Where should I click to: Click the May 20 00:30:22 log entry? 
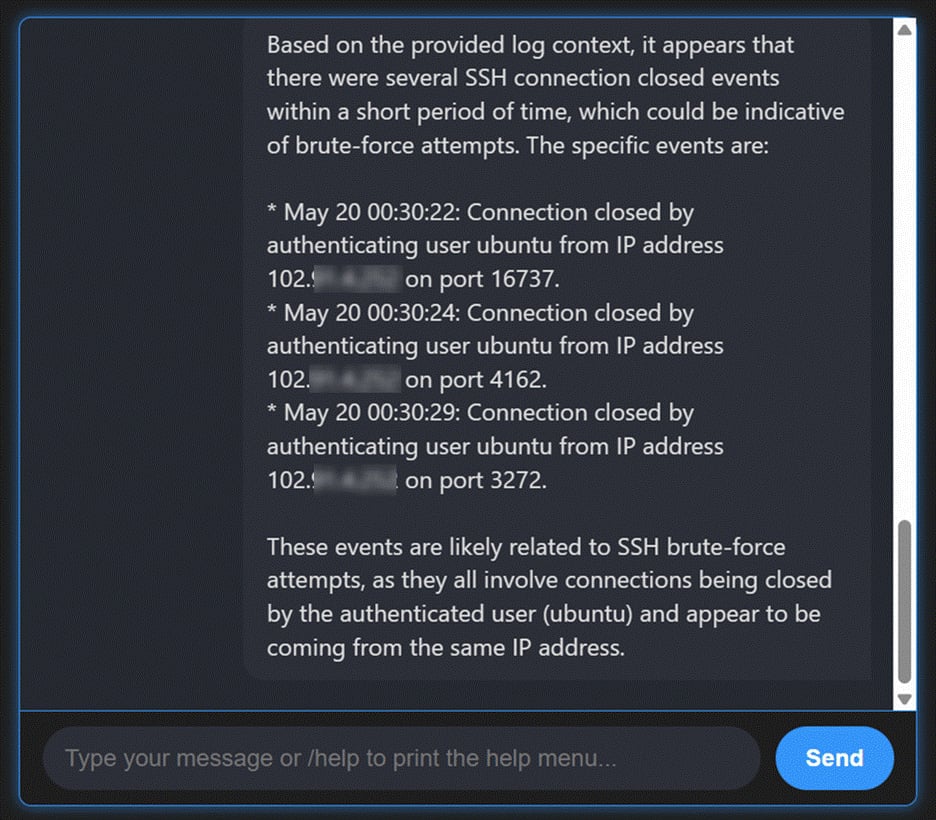[x=480, y=212]
